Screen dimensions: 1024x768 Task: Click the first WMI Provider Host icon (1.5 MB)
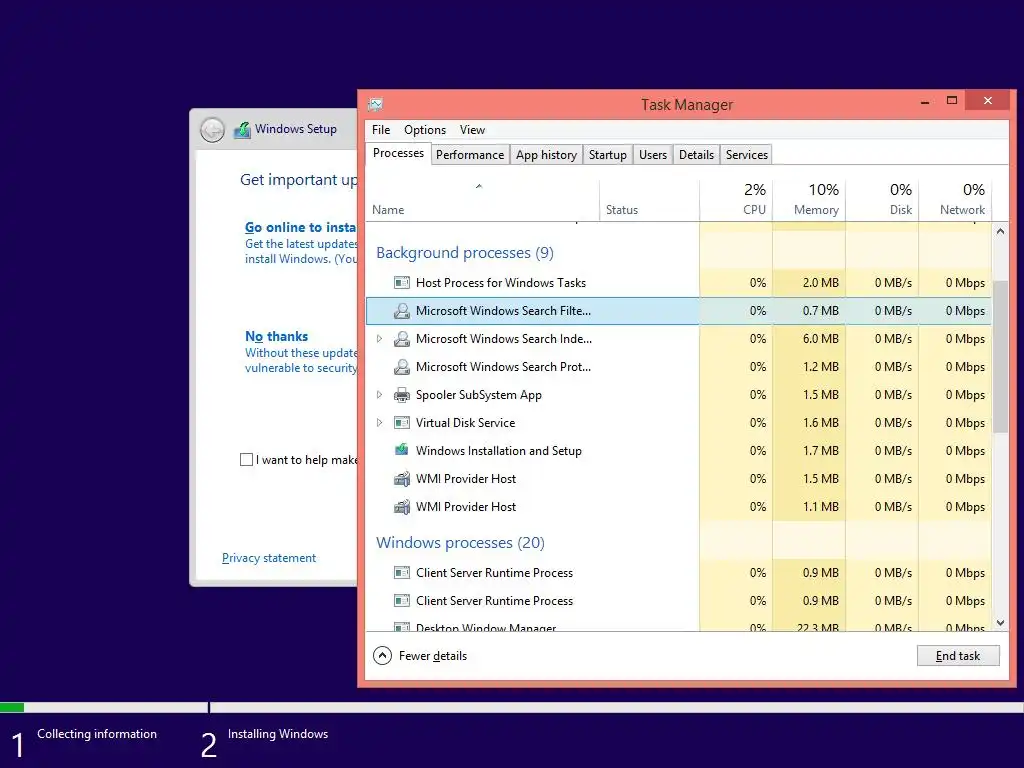pos(402,479)
